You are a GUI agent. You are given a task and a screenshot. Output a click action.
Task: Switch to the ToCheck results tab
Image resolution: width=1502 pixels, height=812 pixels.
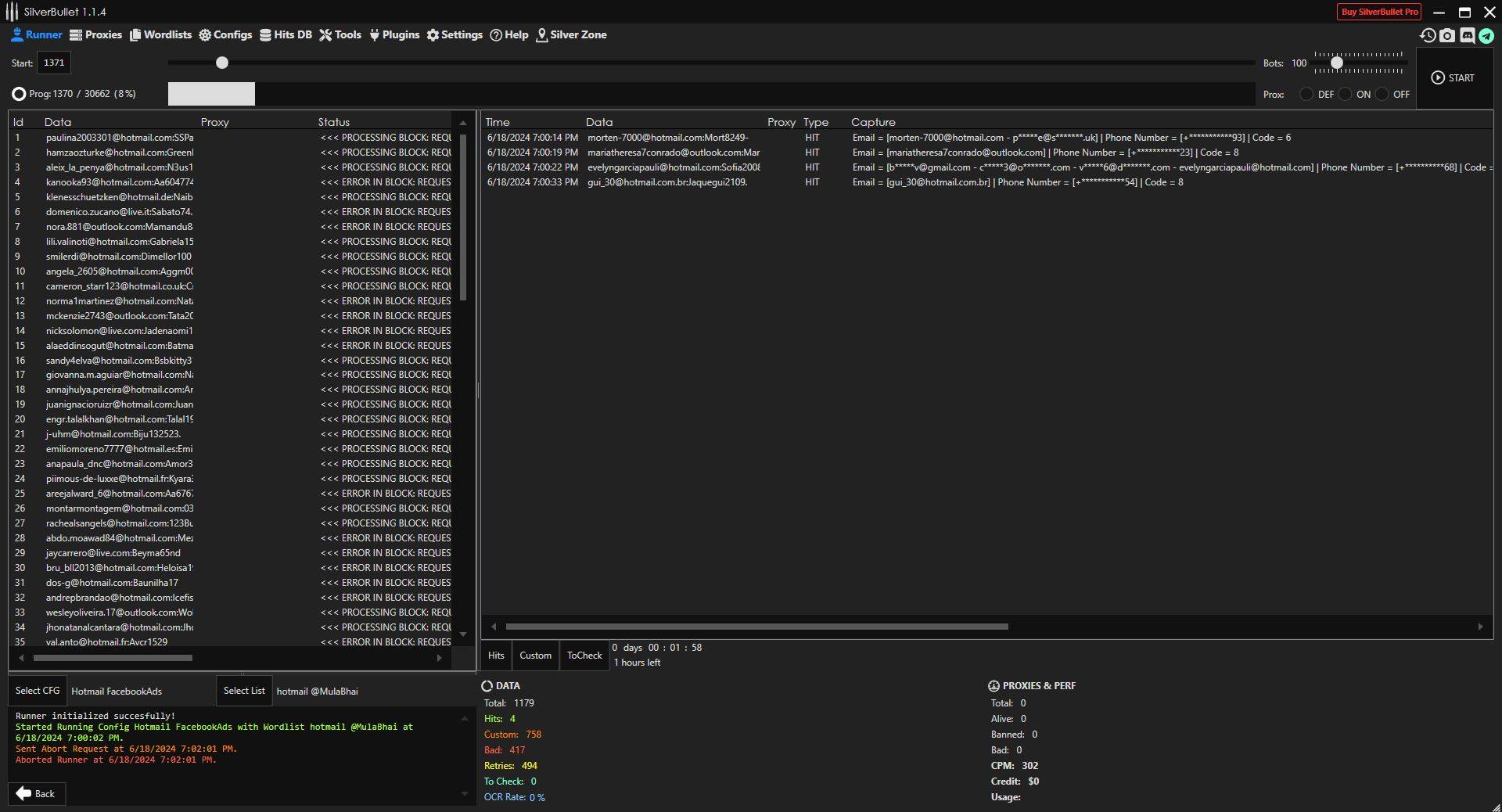tap(584, 656)
